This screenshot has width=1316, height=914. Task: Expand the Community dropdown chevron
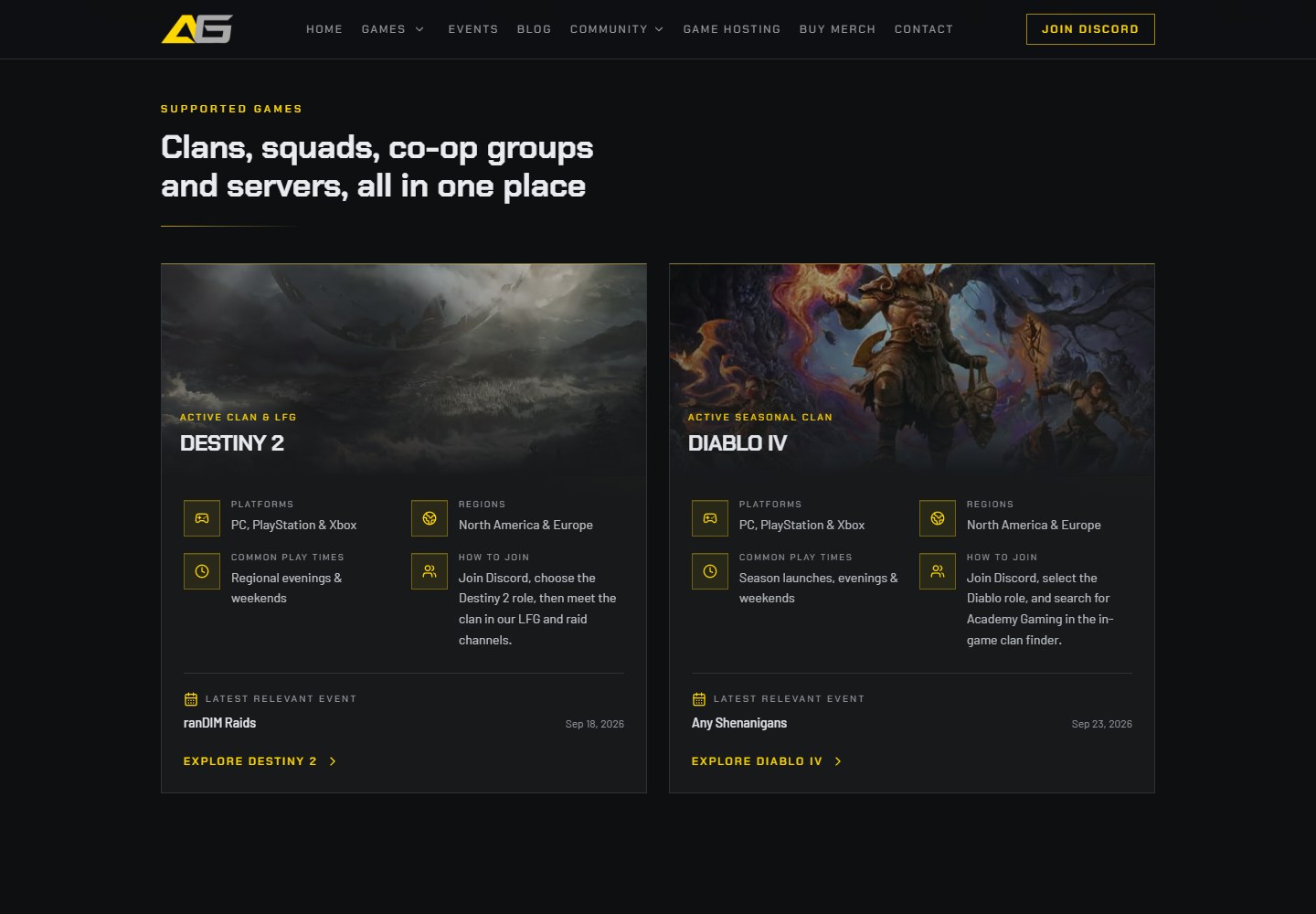pyautogui.click(x=659, y=29)
